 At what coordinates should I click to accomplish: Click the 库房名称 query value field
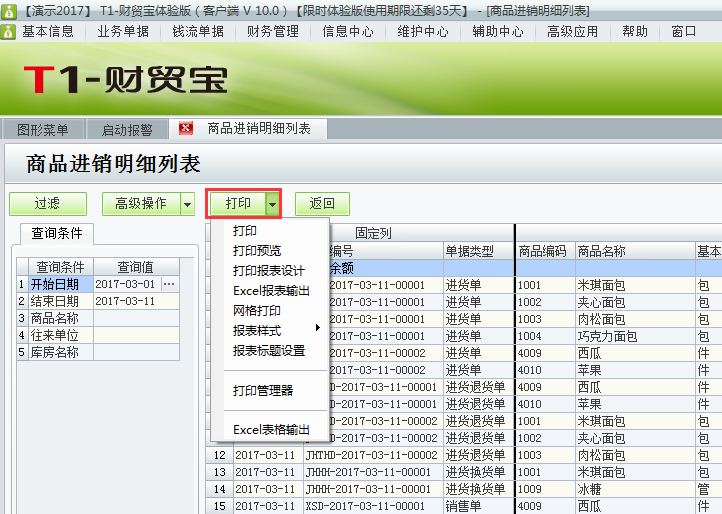(x=136, y=352)
